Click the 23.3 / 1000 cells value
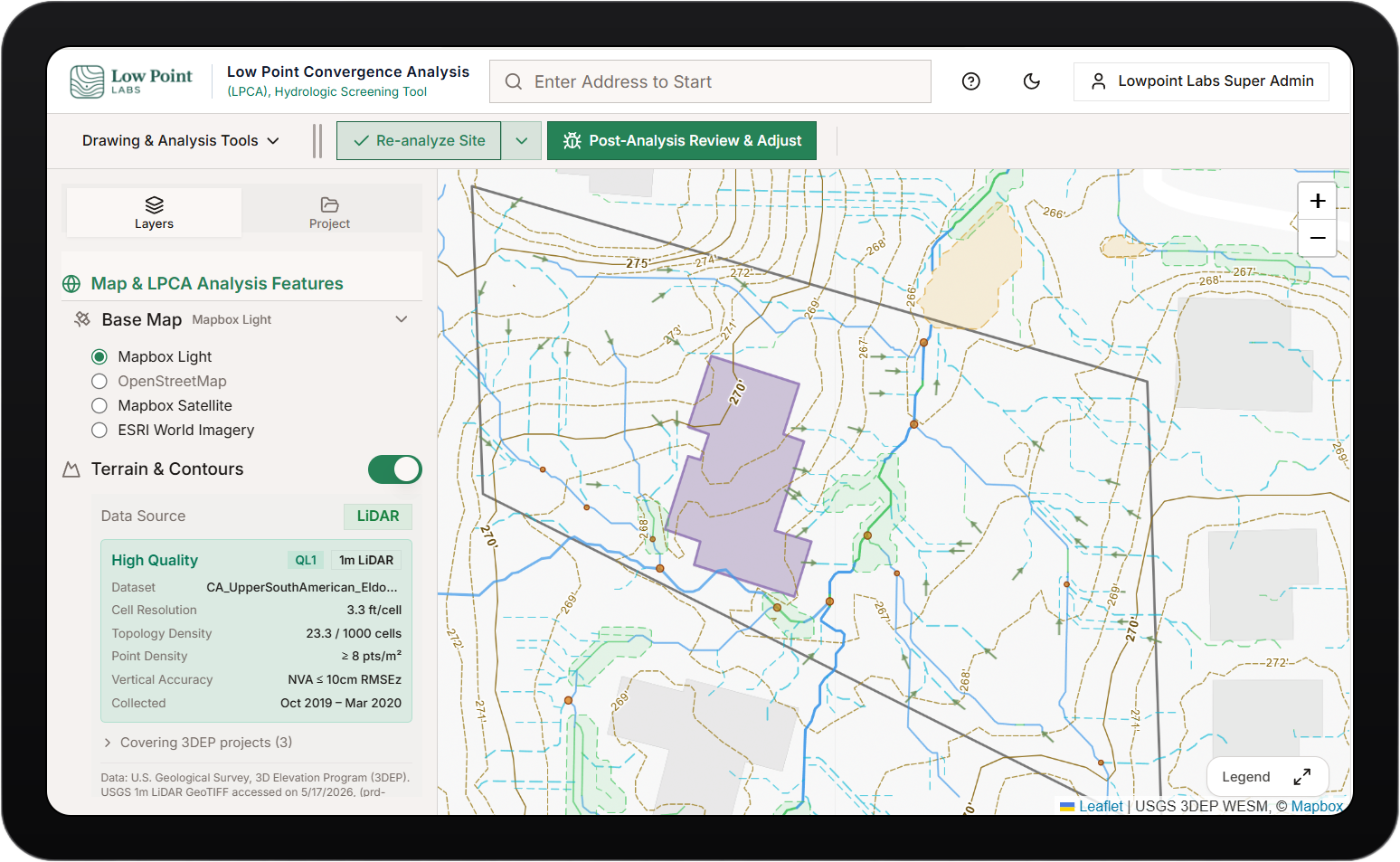 point(354,634)
